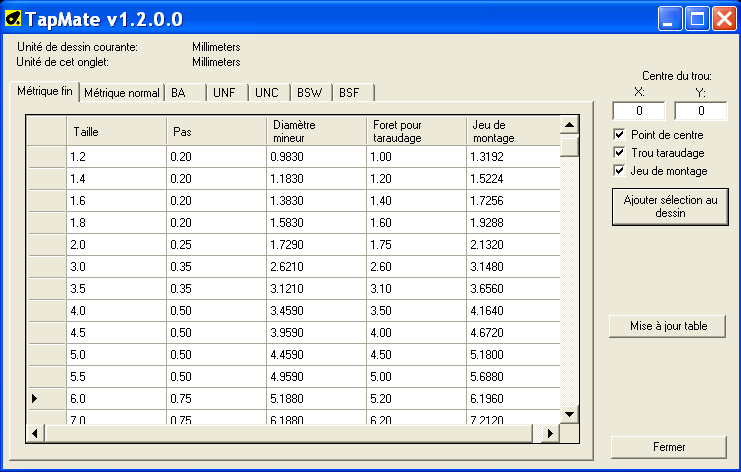Click the Taille cell 1.2
The height and width of the screenshot is (472, 741).
pyautogui.click(x=116, y=156)
